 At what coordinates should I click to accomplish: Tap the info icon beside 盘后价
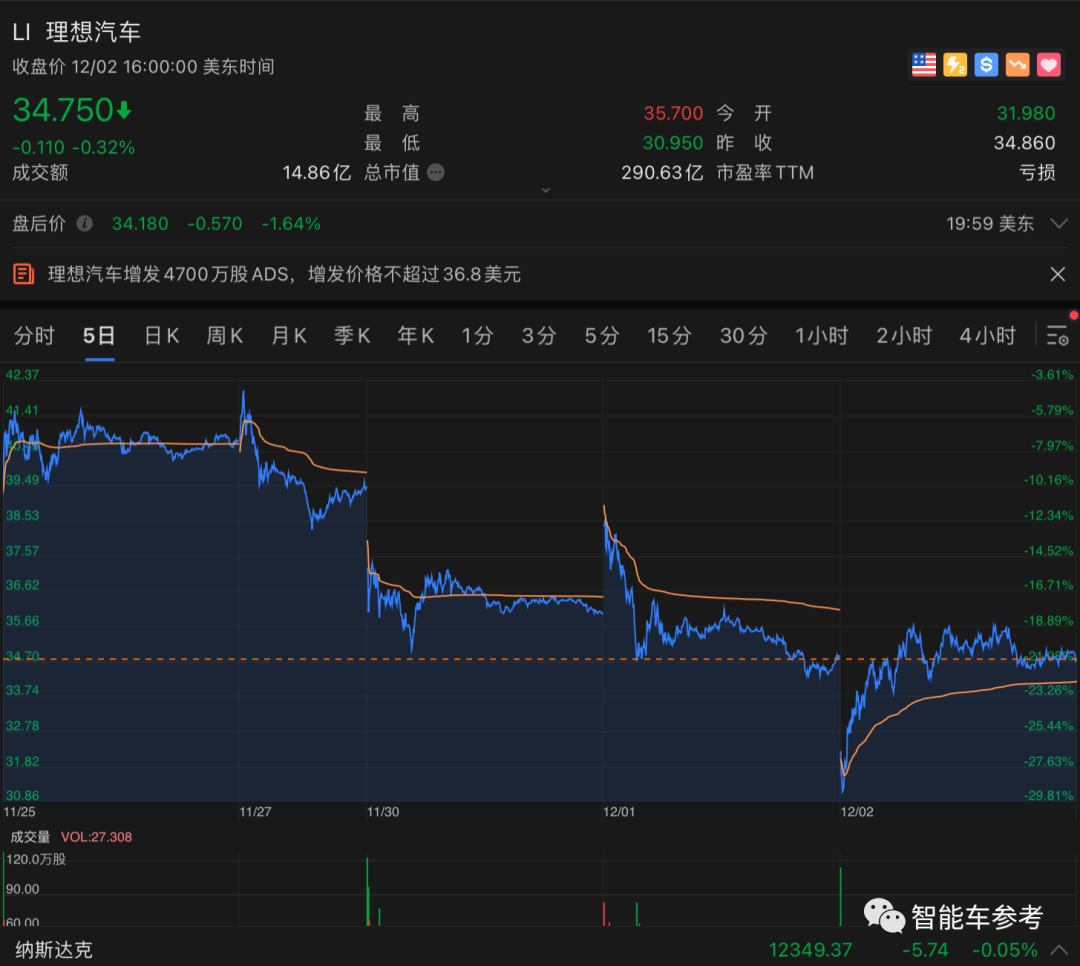tap(85, 223)
